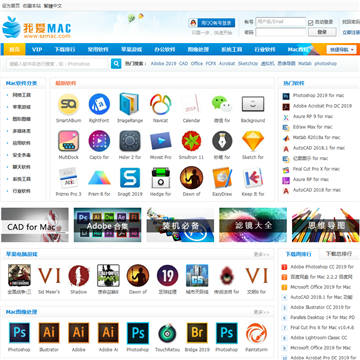The width and height of the screenshot is (360, 360).
Task: Switch to the 下载周排行 tab
Action: [298, 254]
